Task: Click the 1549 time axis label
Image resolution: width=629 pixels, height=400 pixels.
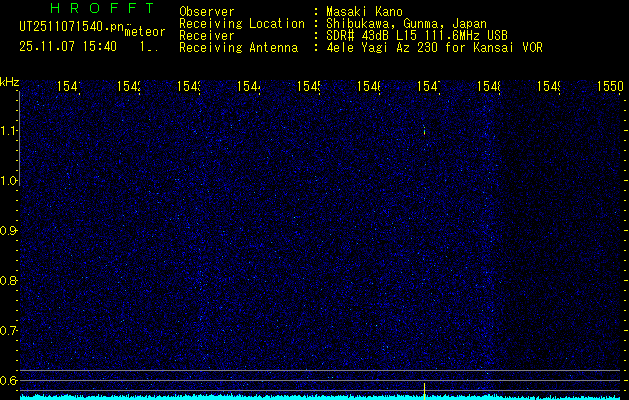Action: tap(549, 86)
